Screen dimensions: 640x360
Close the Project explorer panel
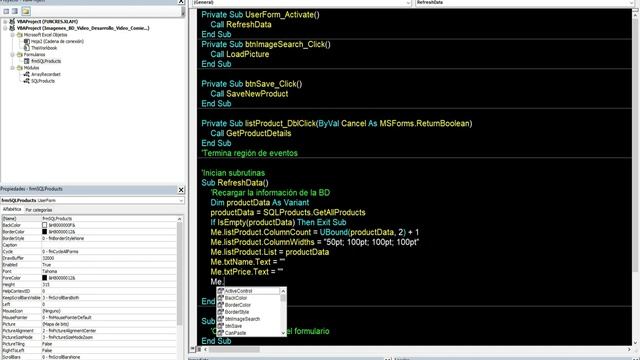(x=181, y=2)
